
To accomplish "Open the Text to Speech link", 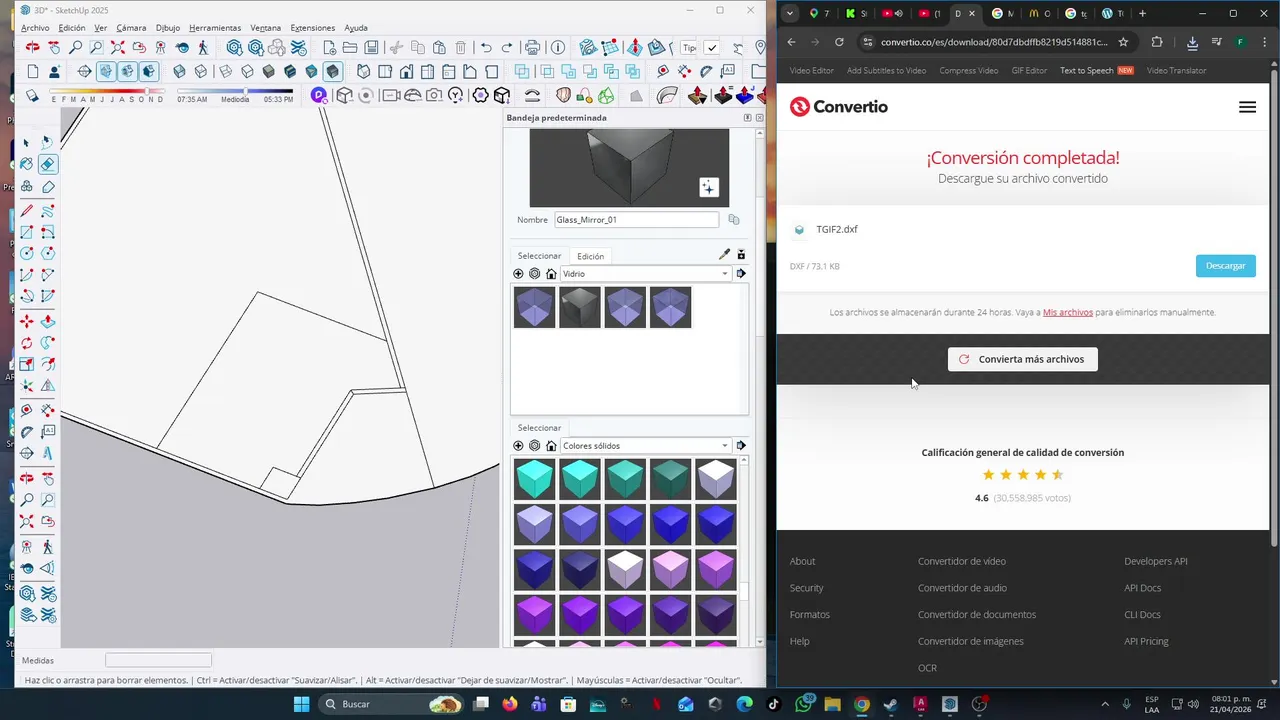I will coord(1086,71).
